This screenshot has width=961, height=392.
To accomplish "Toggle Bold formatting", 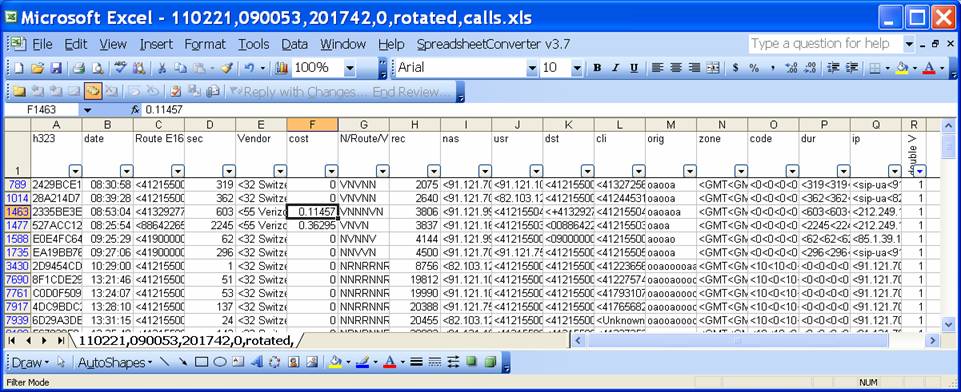I will point(597,68).
